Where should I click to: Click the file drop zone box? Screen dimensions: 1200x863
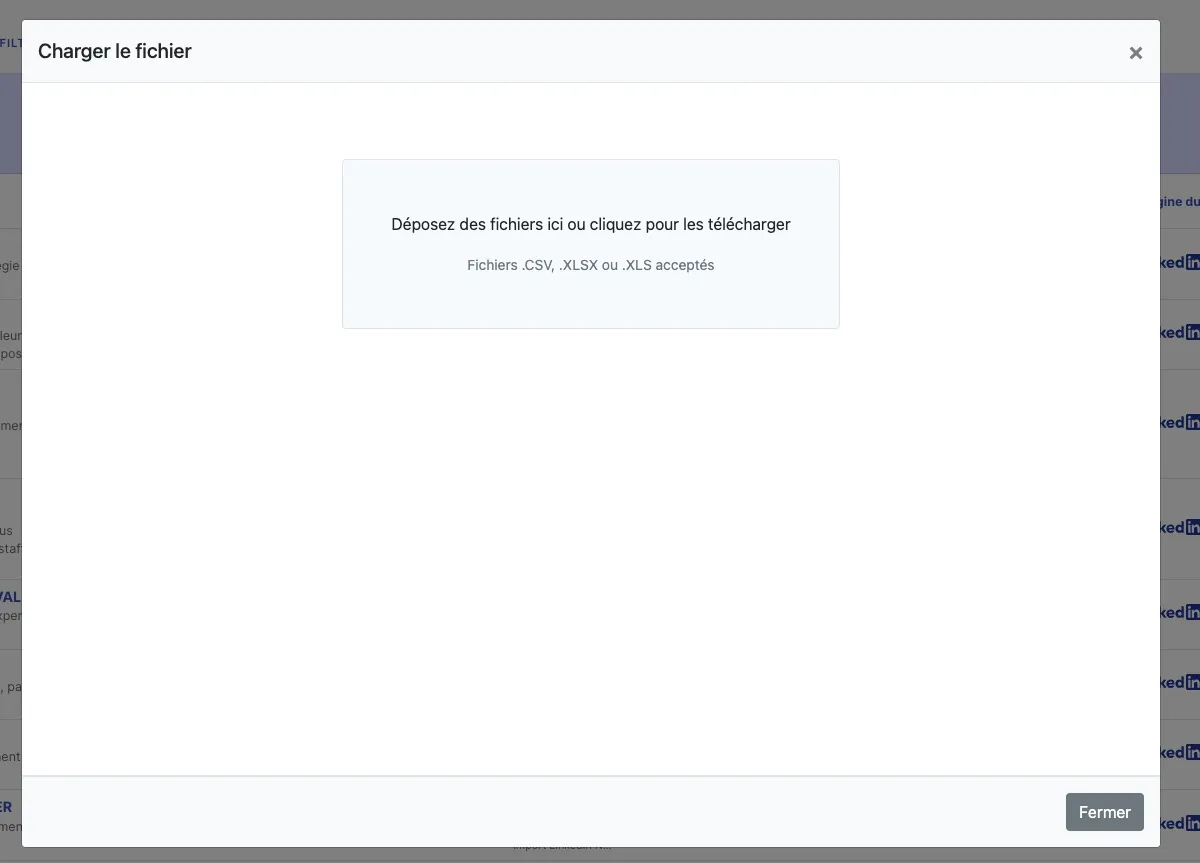pyautogui.click(x=590, y=300)
